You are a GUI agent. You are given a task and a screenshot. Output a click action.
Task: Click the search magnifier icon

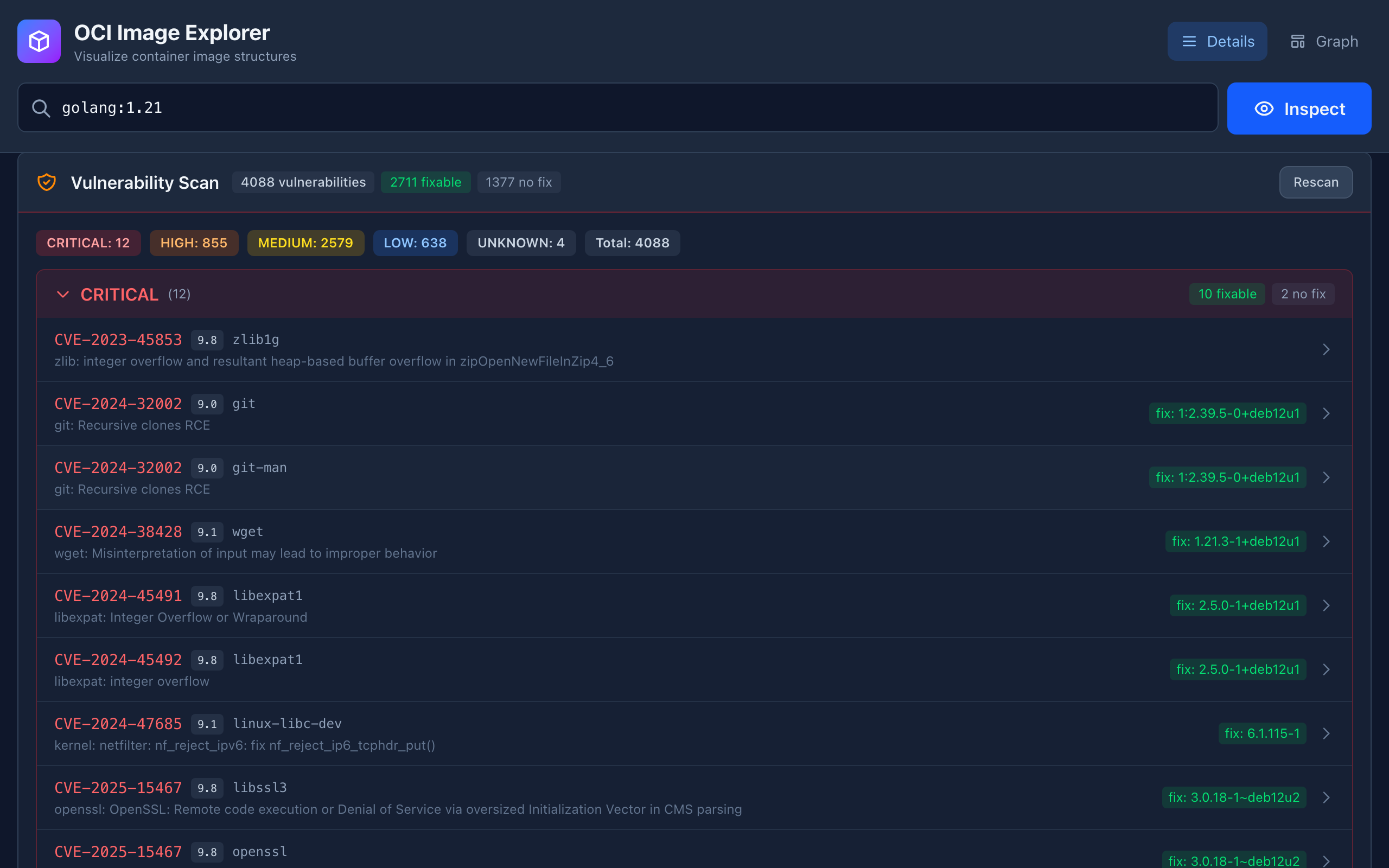[41, 108]
